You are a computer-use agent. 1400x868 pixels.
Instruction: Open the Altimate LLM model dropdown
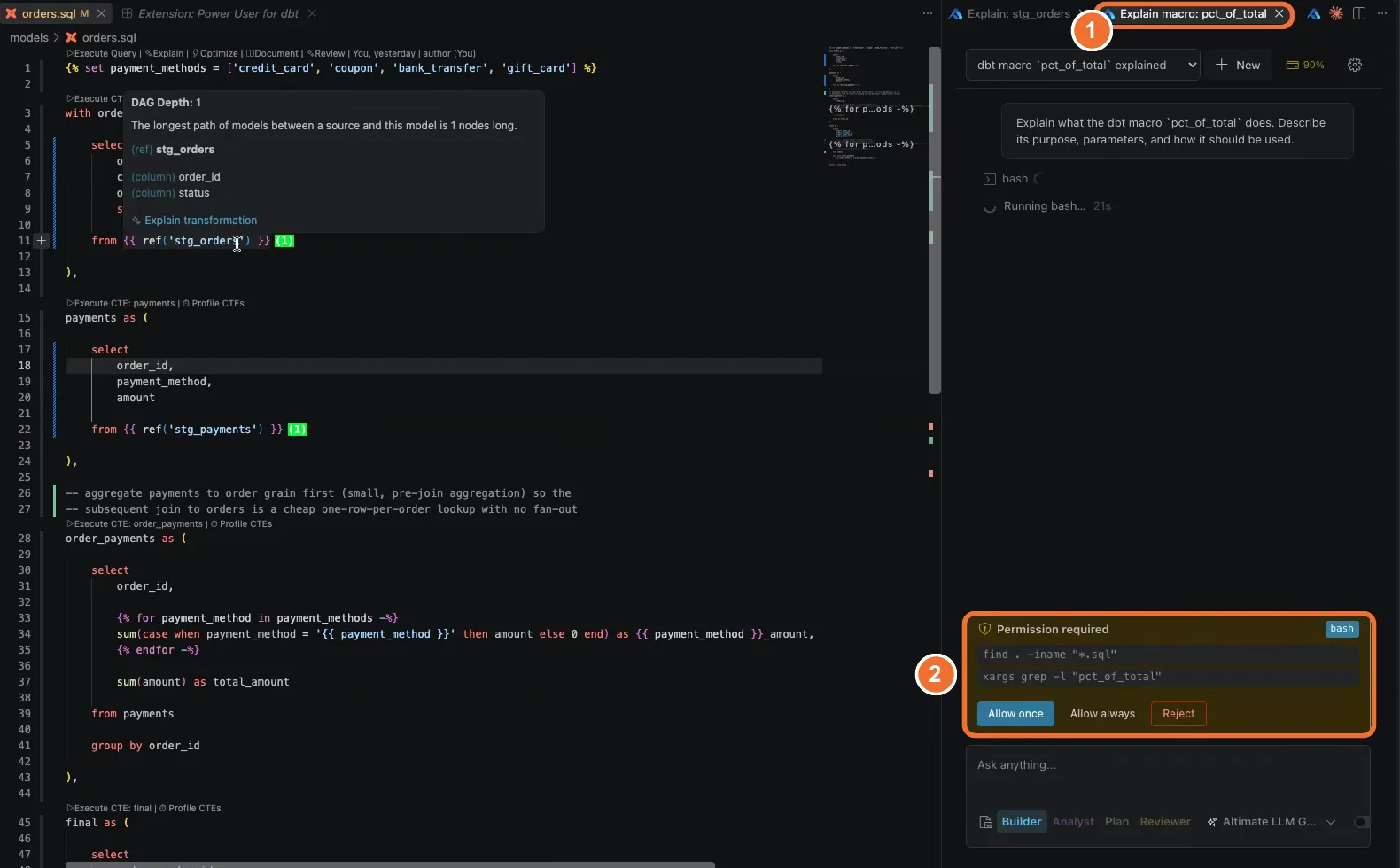1271,822
